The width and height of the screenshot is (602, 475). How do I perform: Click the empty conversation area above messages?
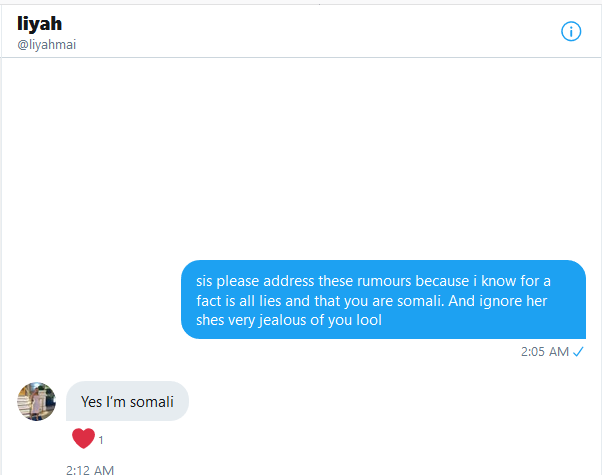[x=301, y=157]
